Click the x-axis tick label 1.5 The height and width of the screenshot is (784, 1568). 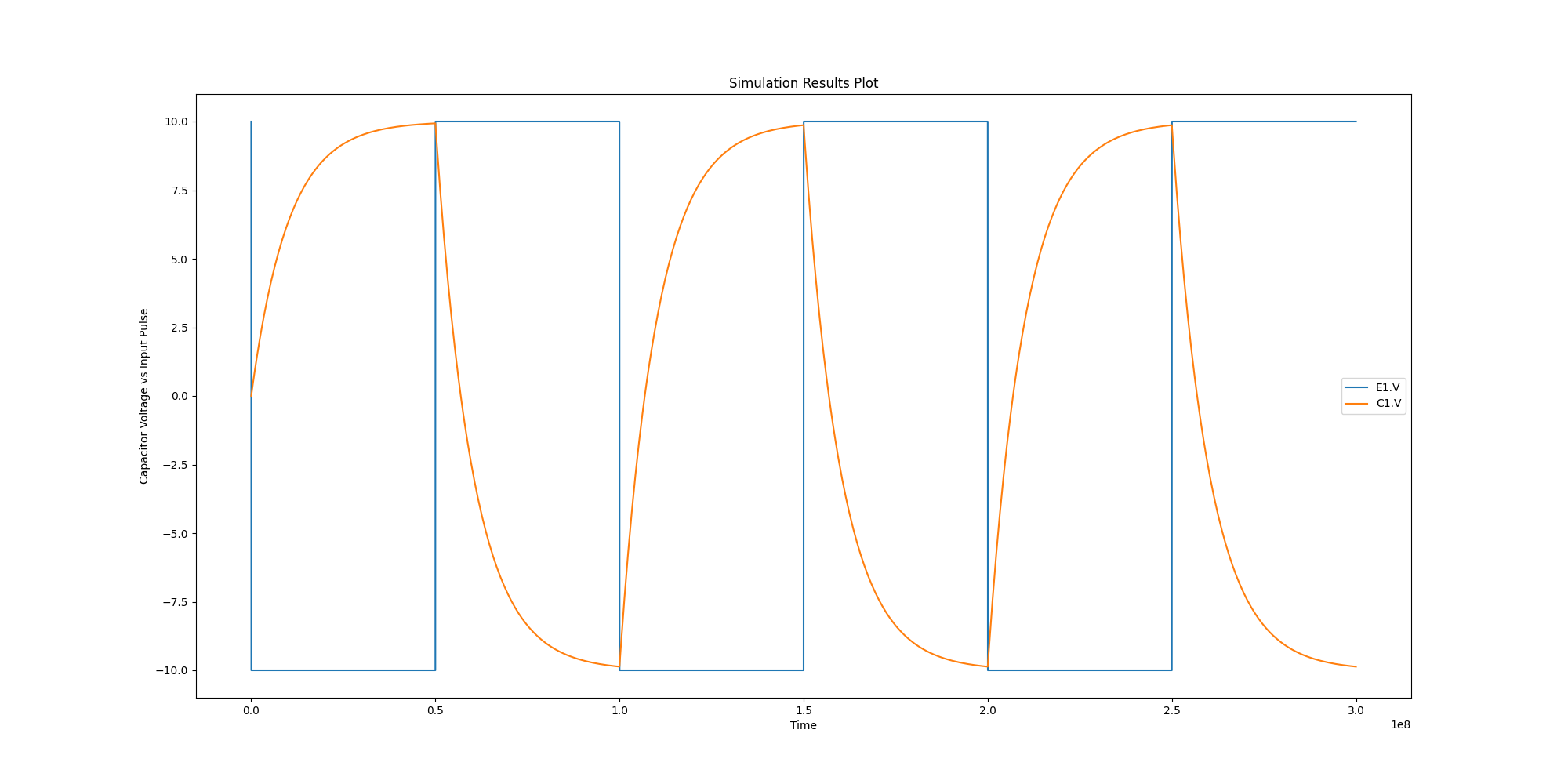pos(804,710)
